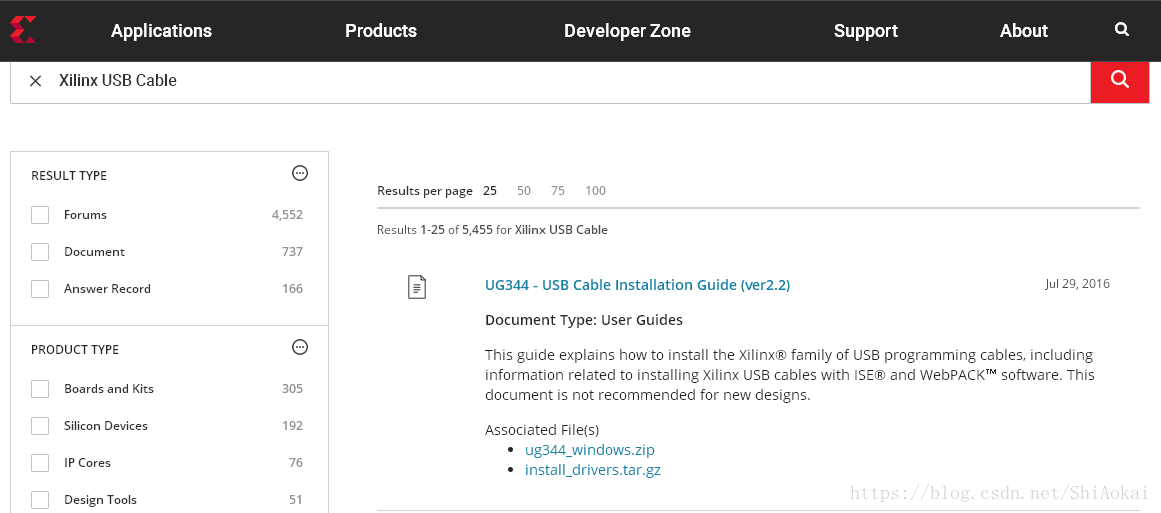
Task: Check the Answer Record filter checkbox
Action: 40,289
